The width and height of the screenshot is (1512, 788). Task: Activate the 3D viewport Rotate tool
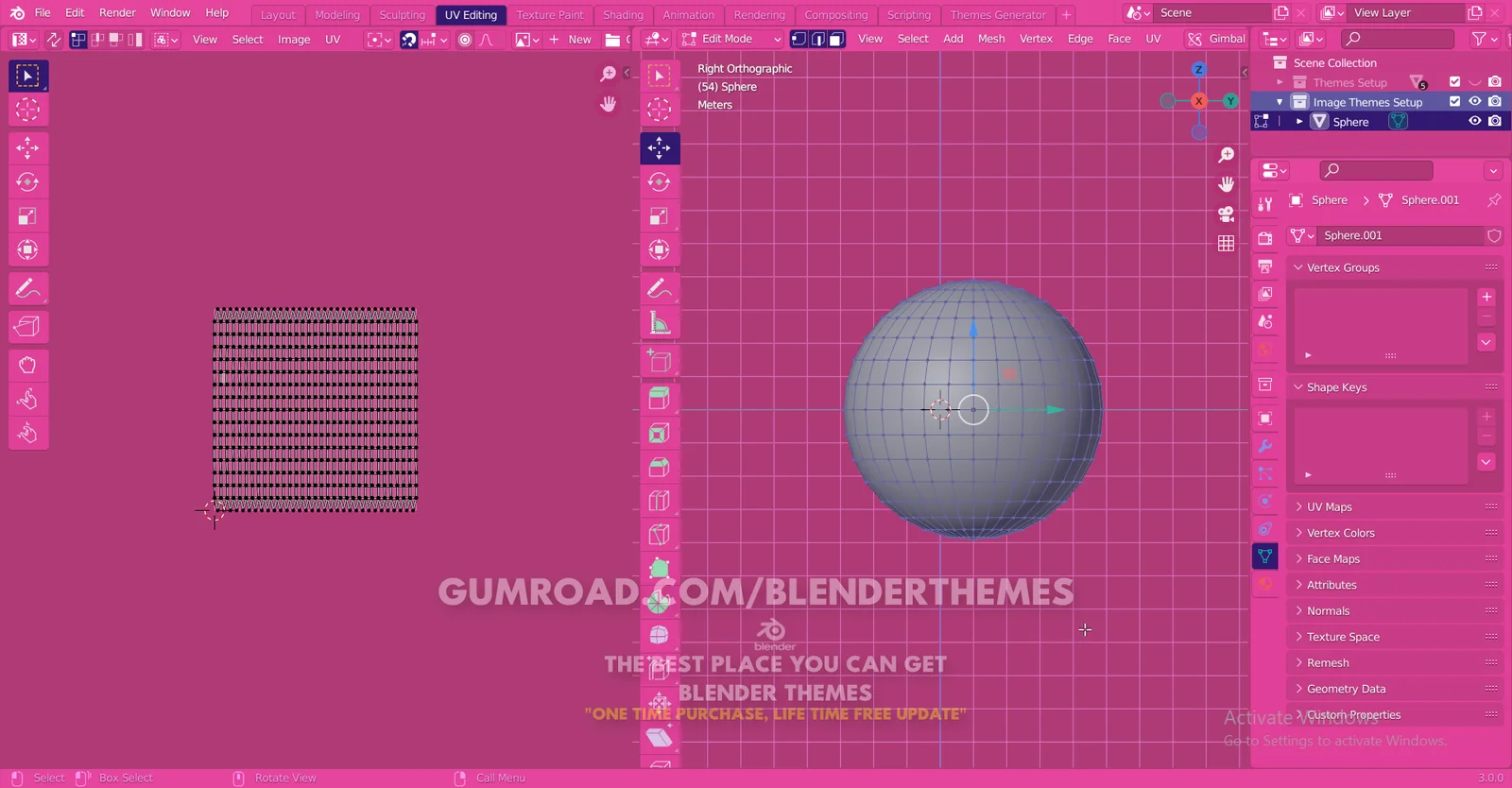(660, 182)
